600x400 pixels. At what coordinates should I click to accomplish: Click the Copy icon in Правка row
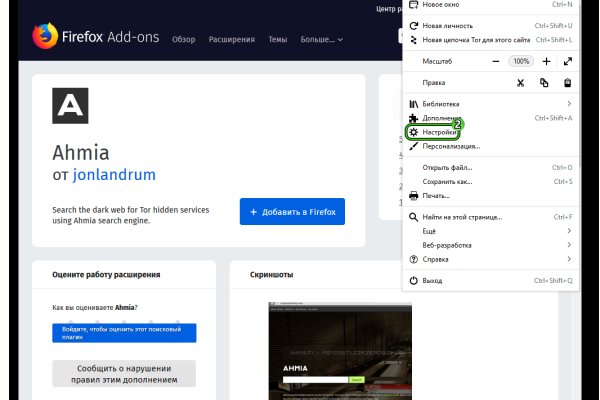tap(544, 82)
